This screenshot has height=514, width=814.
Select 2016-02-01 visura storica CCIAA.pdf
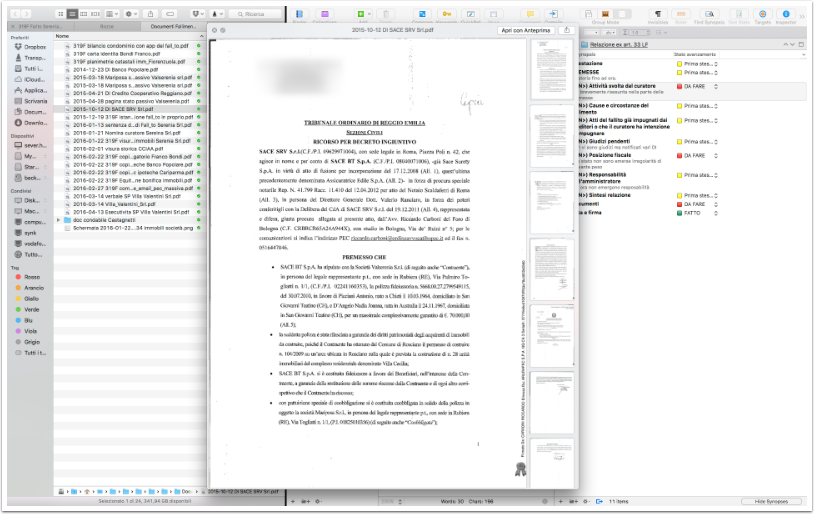click(118, 149)
